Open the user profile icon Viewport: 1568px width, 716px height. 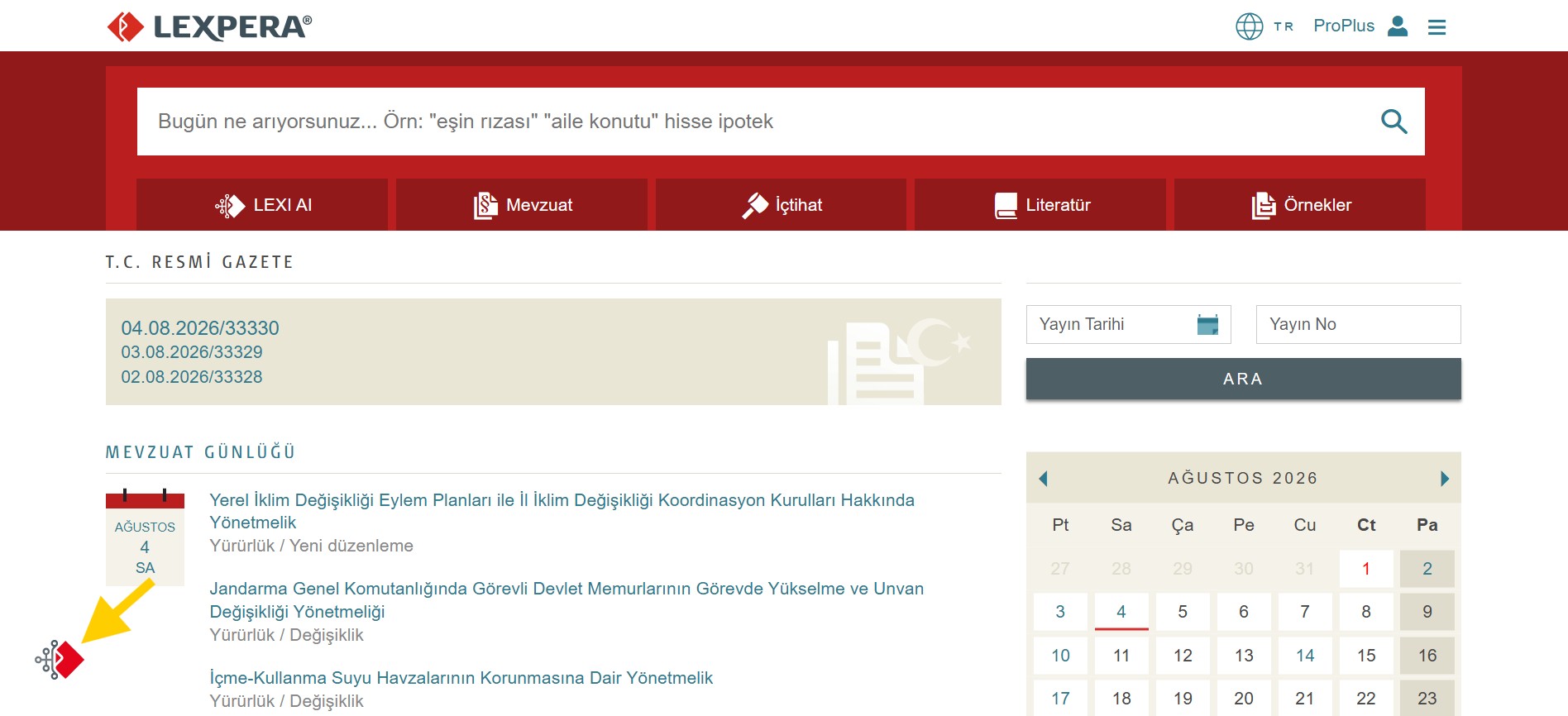(1398, 26)
